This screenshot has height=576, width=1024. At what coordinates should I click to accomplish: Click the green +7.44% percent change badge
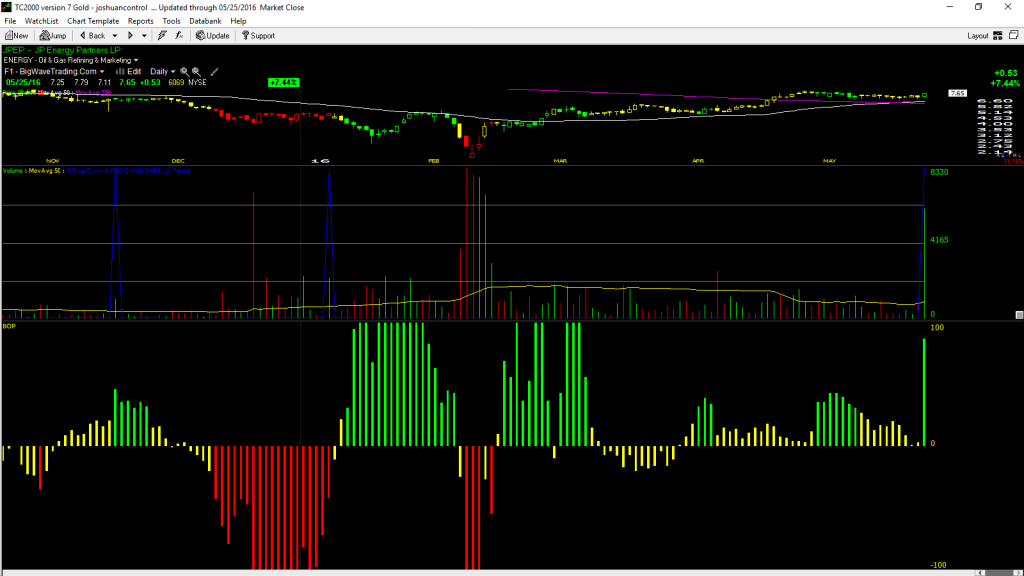[283, 83]
